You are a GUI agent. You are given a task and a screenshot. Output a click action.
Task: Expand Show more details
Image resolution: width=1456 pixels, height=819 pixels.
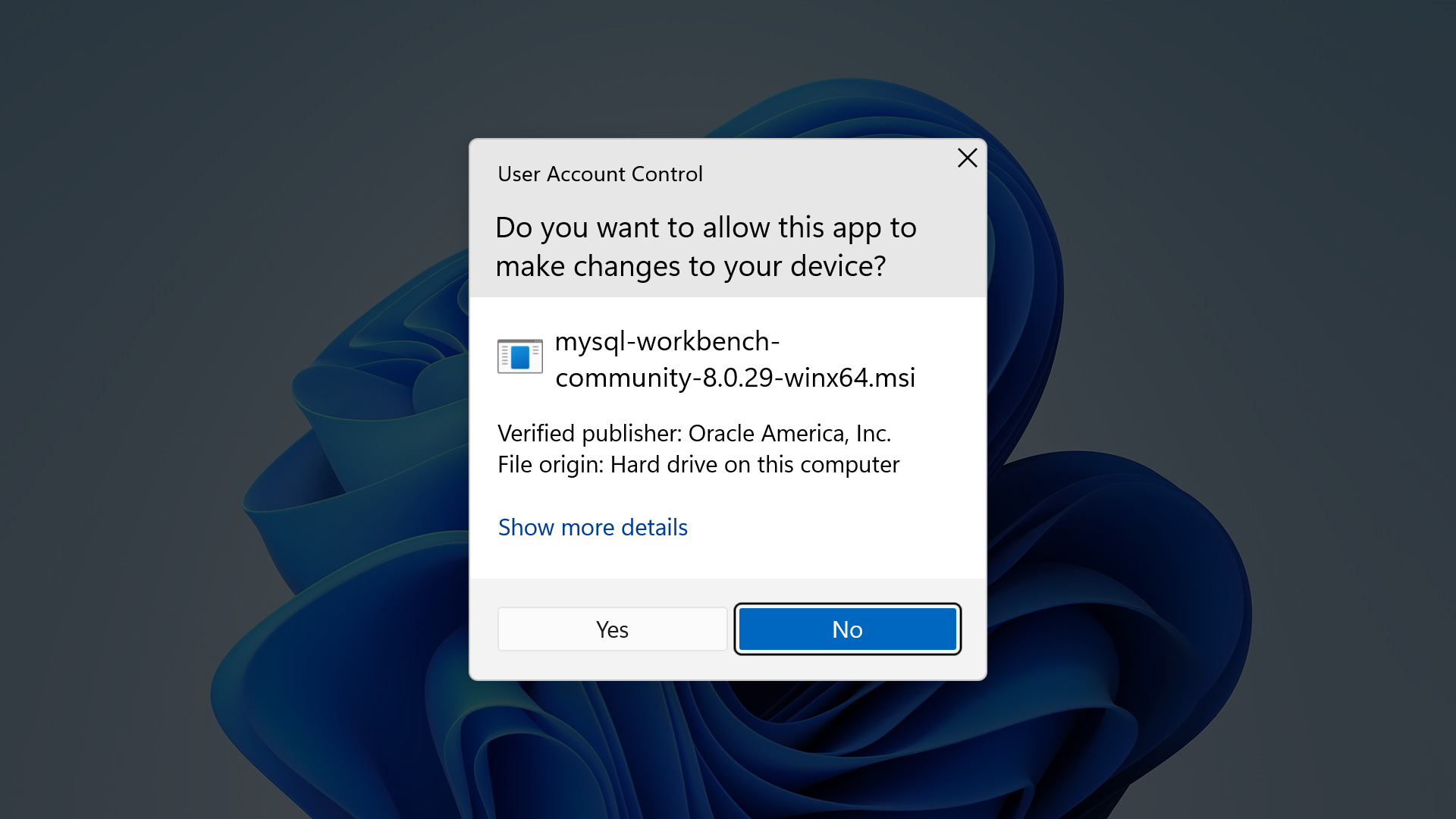(592, 527)
